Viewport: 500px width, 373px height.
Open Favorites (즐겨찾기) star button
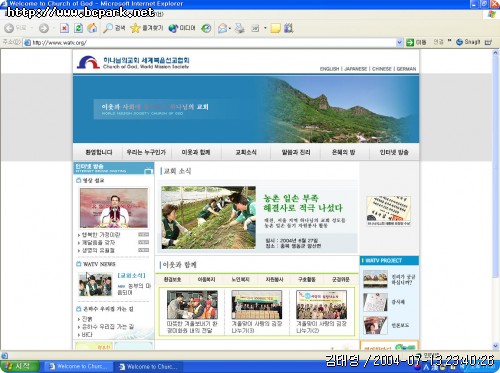147,28
